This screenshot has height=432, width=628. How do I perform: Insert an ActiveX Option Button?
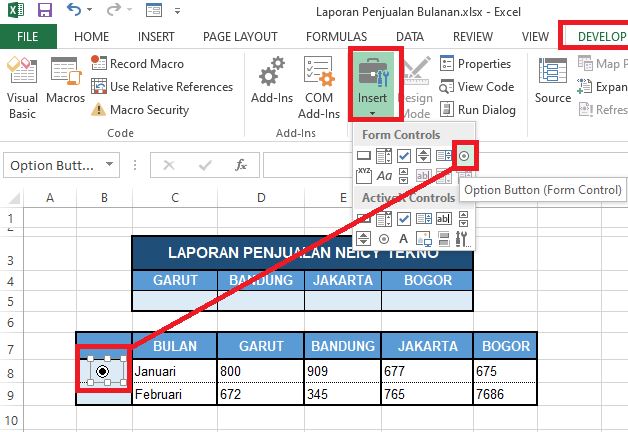click(x=384, y=239)
